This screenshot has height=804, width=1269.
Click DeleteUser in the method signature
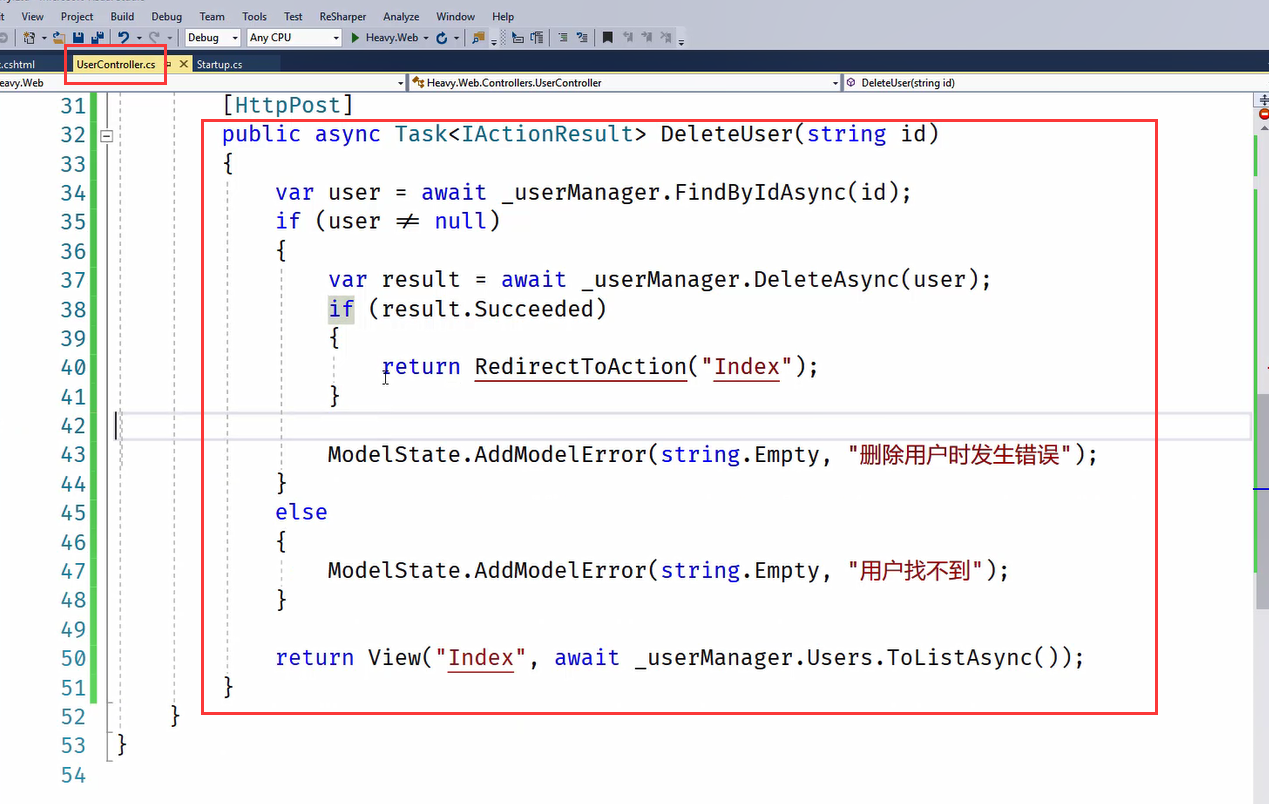click(727, 134)
